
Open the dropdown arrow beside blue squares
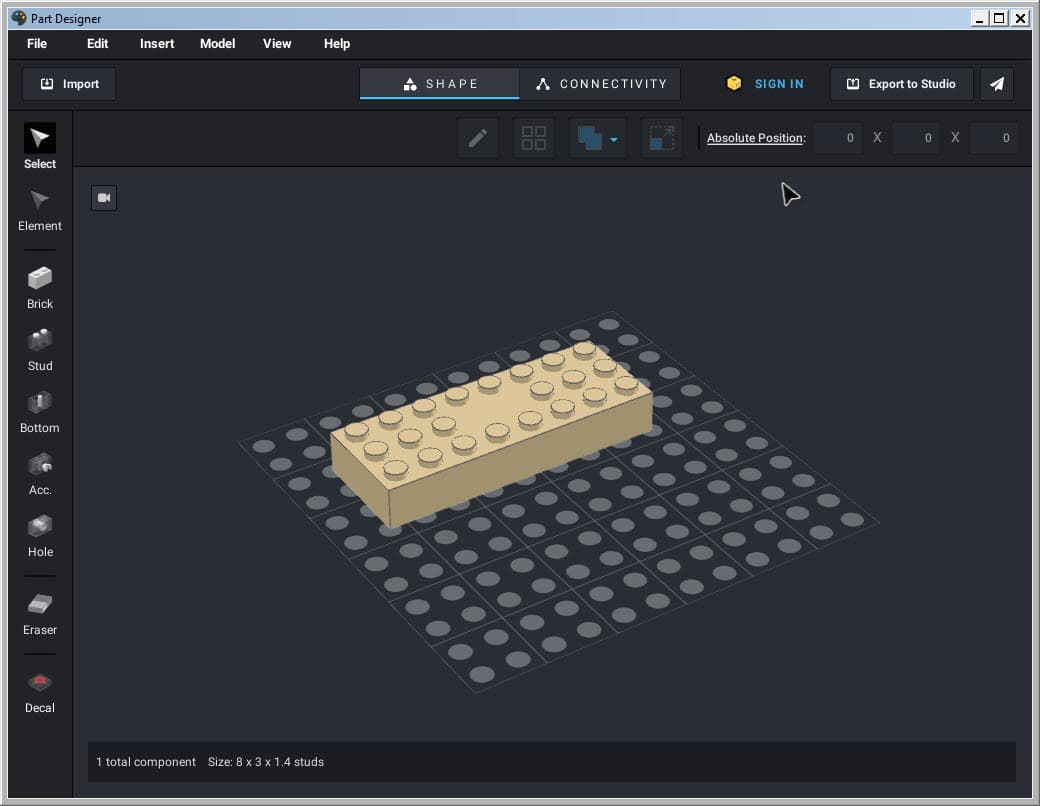pyautogui.click(x=614, y=139)
